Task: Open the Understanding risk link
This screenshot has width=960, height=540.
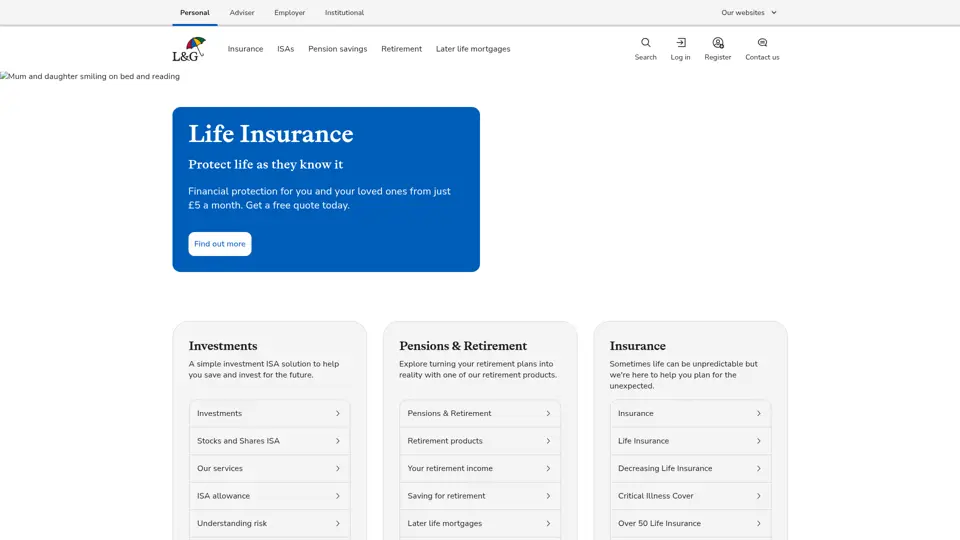Action: pyautogui.click(x=269, y=523)
